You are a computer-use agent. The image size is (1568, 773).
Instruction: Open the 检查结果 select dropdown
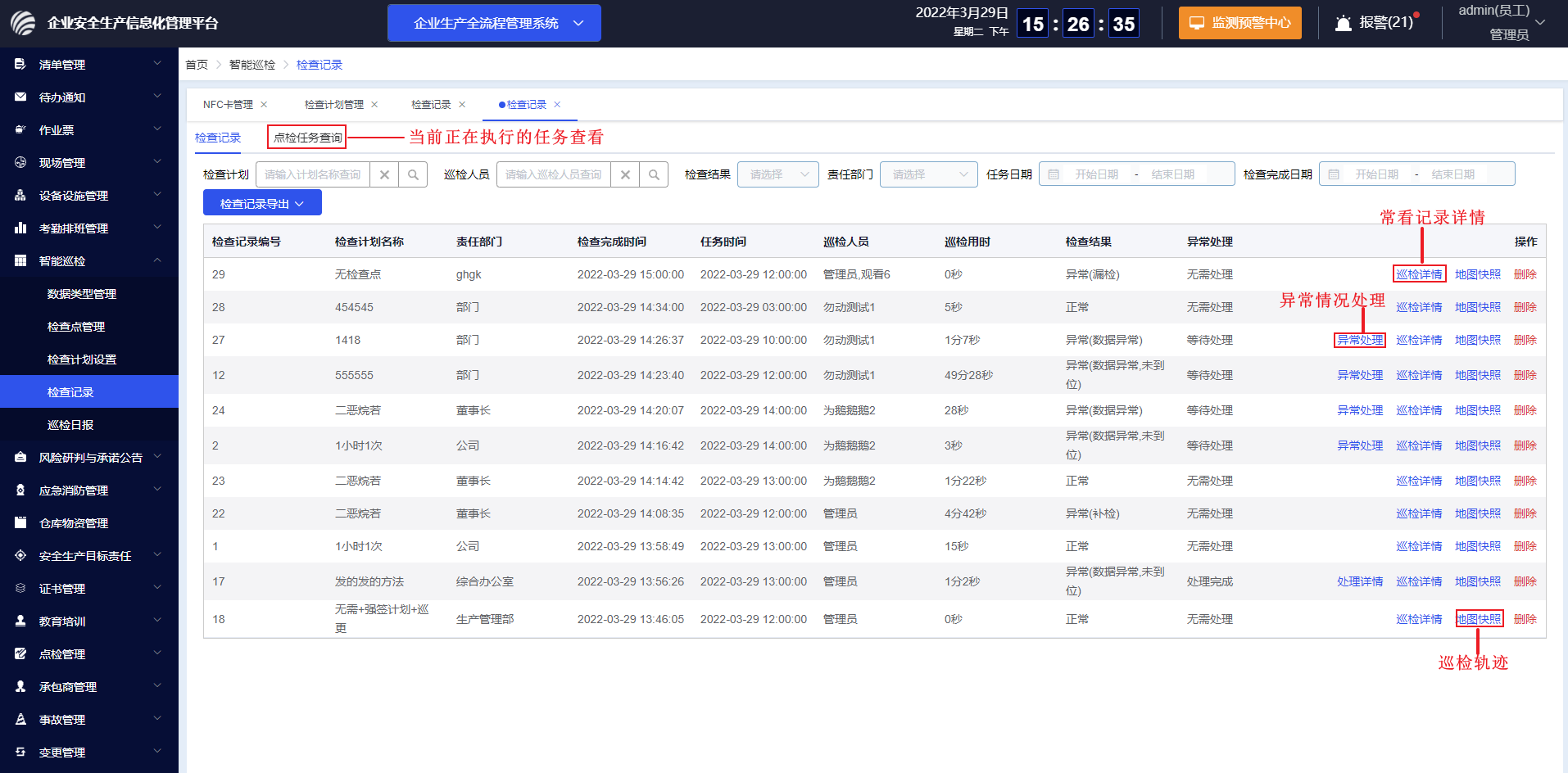778,174
